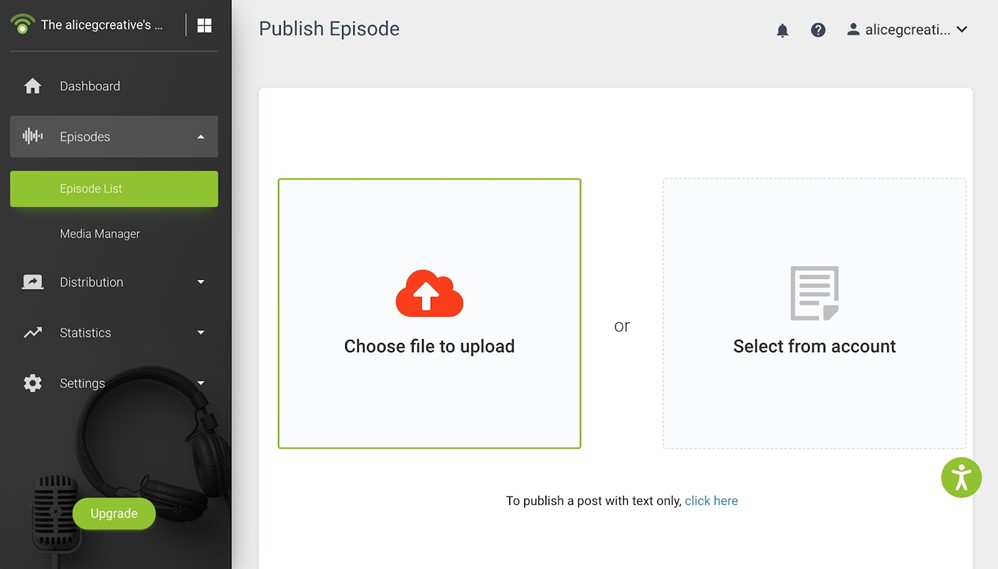Open Media Manager in sidebar
This screenshot has height=569, width=998.
pos(100,234)
